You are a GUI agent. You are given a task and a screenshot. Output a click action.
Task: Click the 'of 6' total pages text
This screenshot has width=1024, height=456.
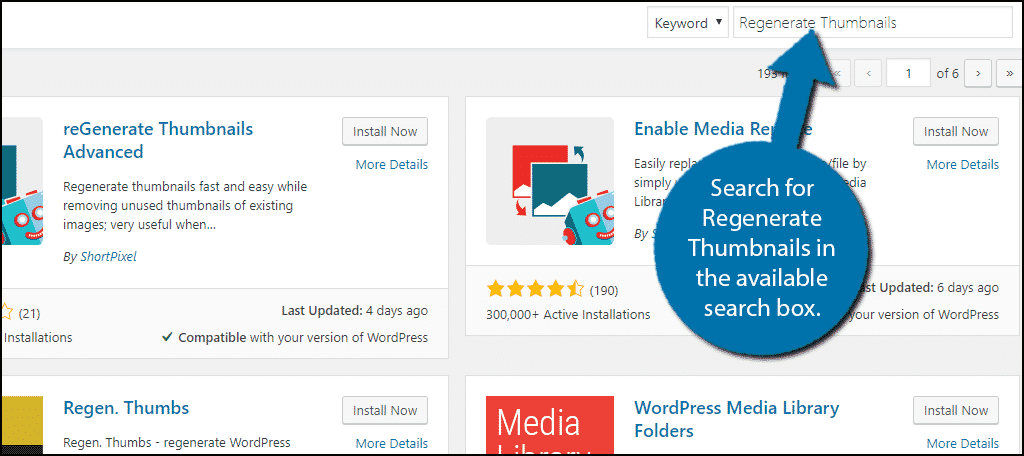click(x=947, y=73)
